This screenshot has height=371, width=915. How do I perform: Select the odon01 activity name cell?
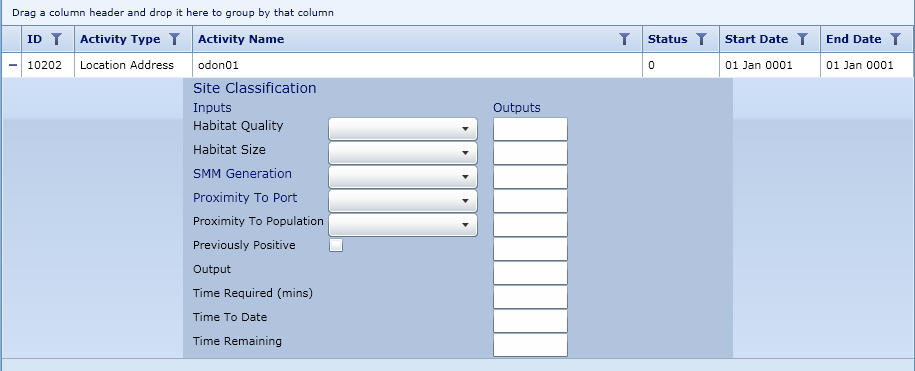click(417, 65)
